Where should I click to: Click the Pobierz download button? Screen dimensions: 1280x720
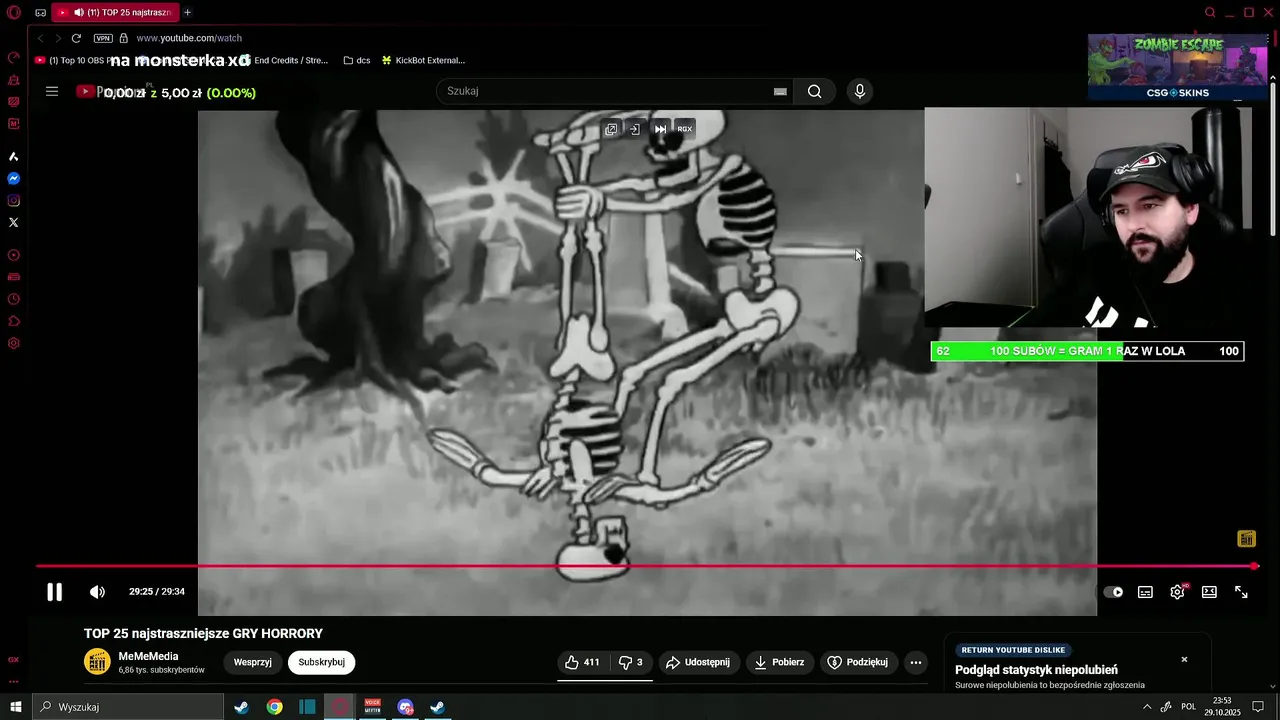point(780,662)
